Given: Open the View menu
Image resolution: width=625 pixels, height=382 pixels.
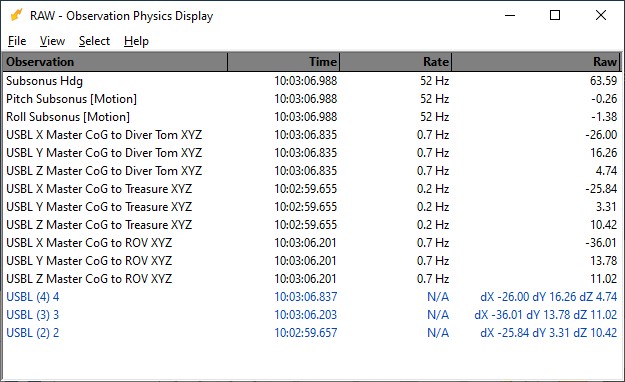Looking at the screenshot, I should pos(52,41).
